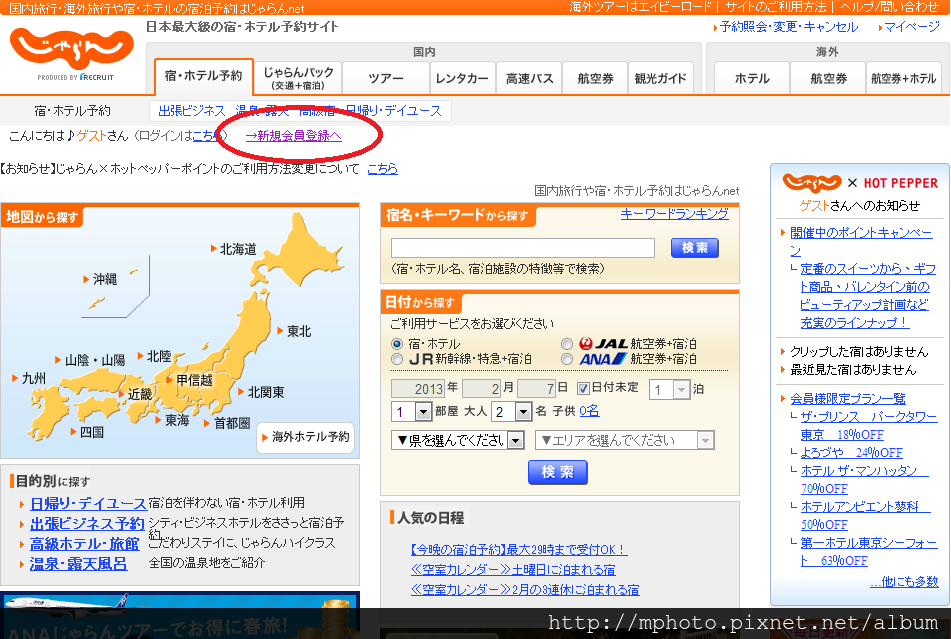
Task: Open 出張ビジネス予約 purpose link
Action: pyautogui.click(x=87, y=524)
